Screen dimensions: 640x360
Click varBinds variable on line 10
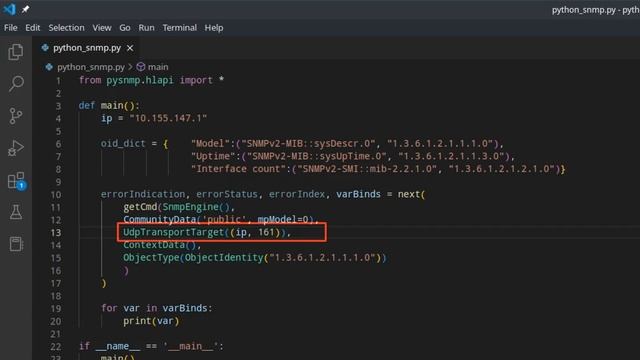pyautogui.click(x=358, y=194)
